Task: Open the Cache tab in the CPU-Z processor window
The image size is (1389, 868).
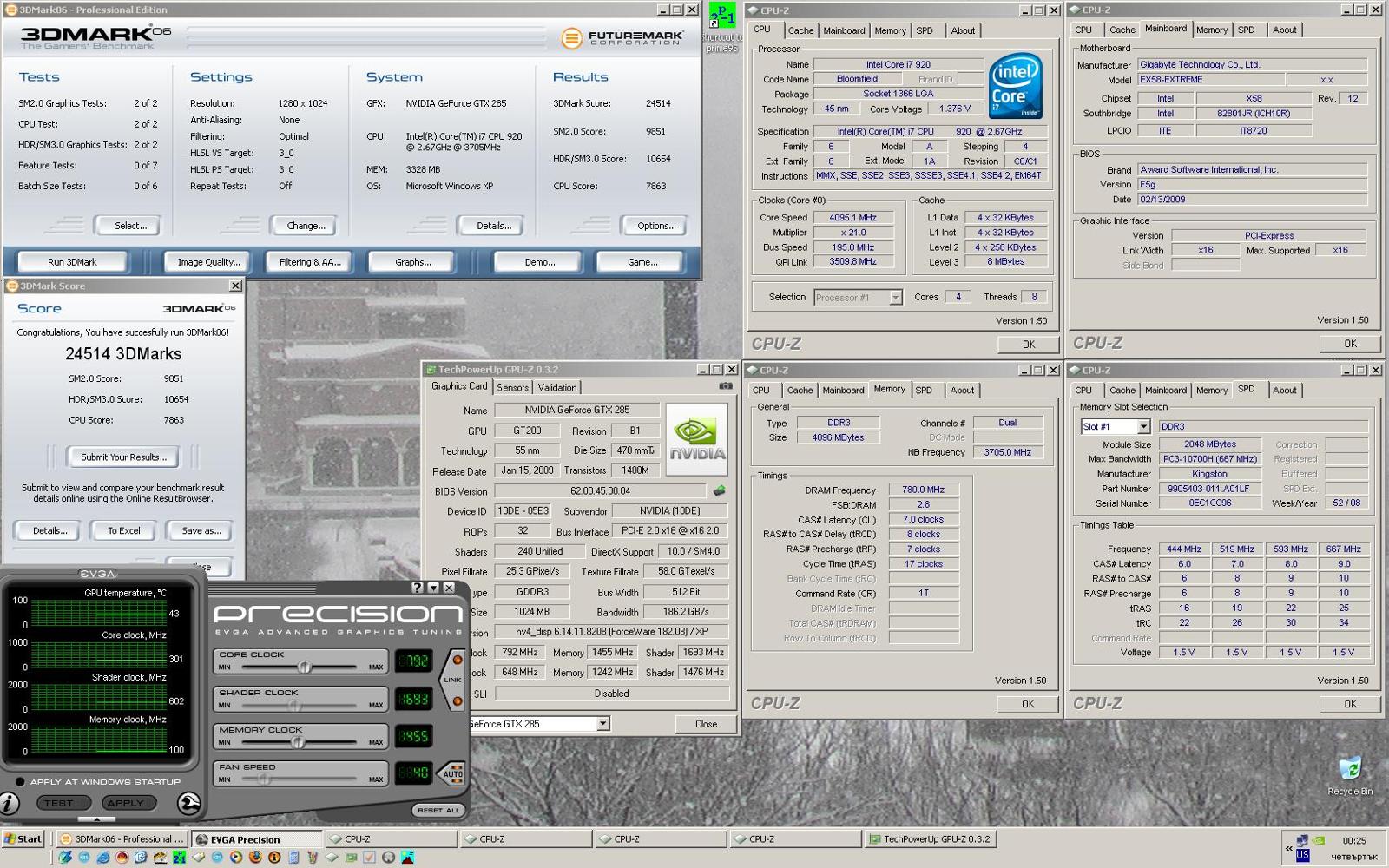Action: pyautogui.click(x=800, y=30)
